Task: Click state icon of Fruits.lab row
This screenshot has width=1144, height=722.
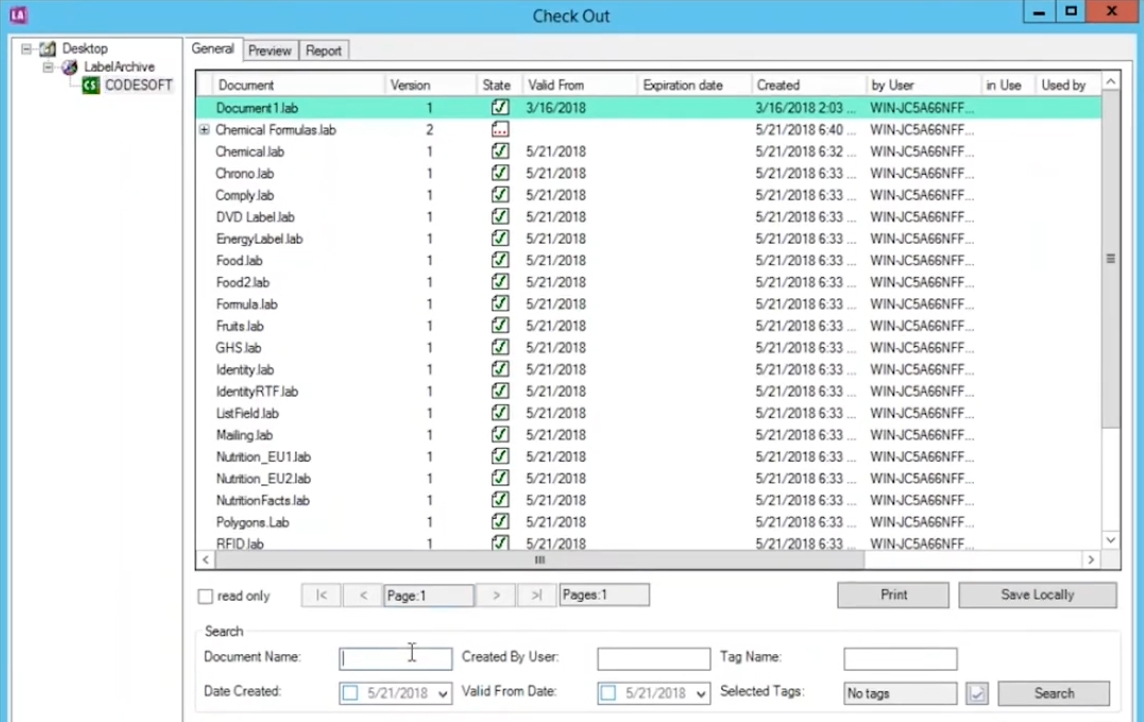Action: pyautogui.click(x=500, y=325)
